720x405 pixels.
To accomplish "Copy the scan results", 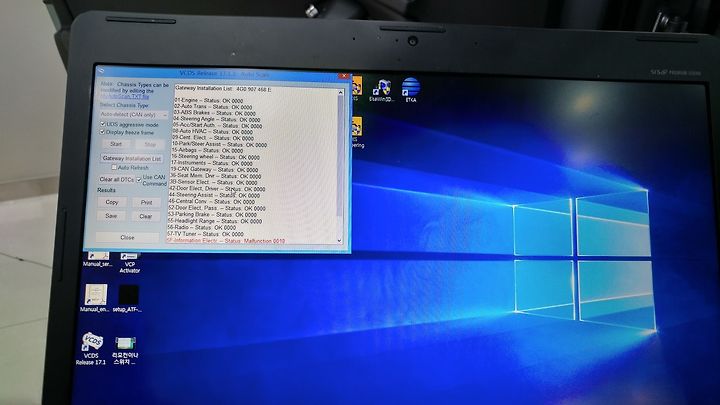I will coord(112,202).
